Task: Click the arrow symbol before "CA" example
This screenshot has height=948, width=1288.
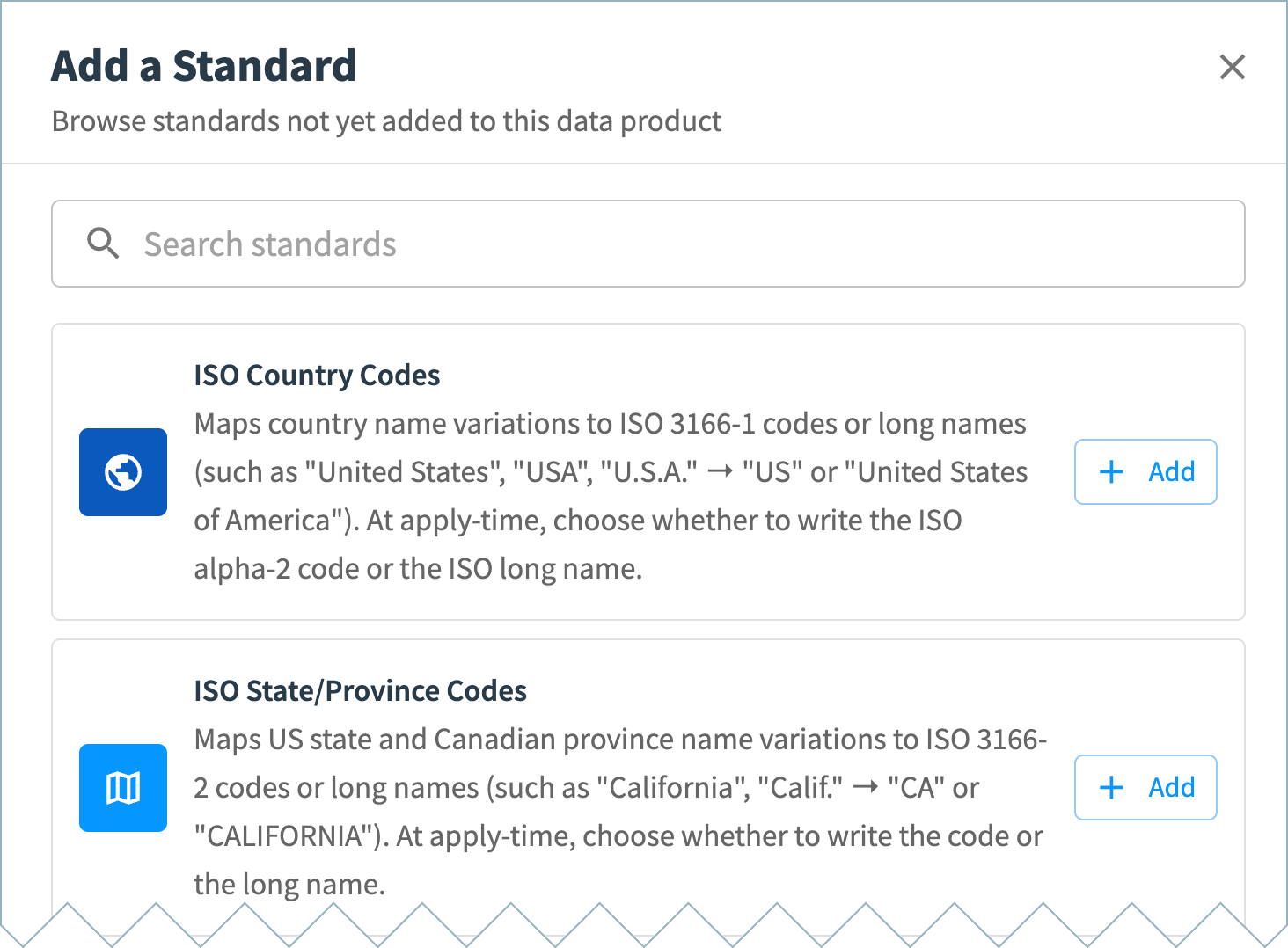Action: (x=866, y=788)
